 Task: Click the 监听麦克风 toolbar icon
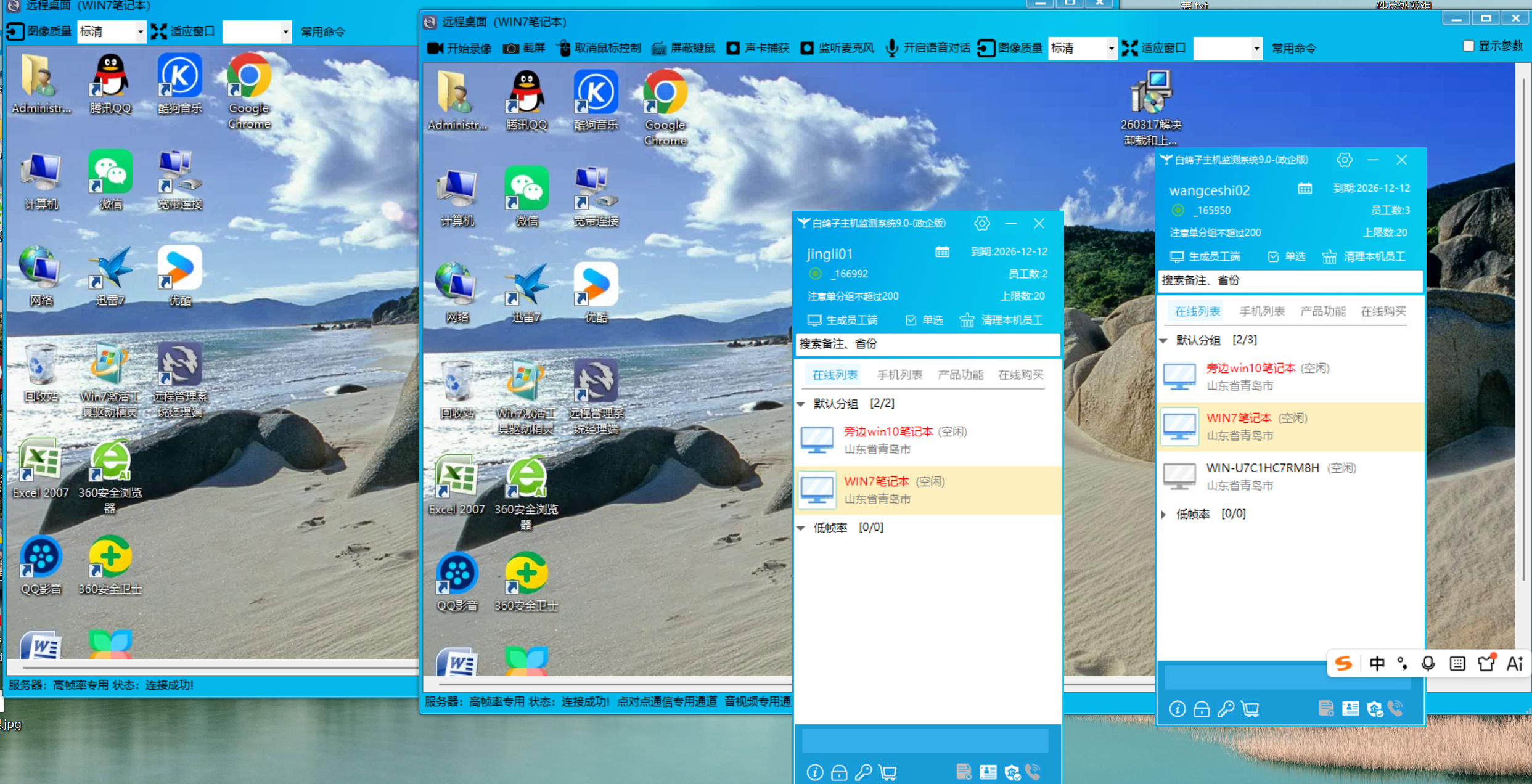(807, 48)
